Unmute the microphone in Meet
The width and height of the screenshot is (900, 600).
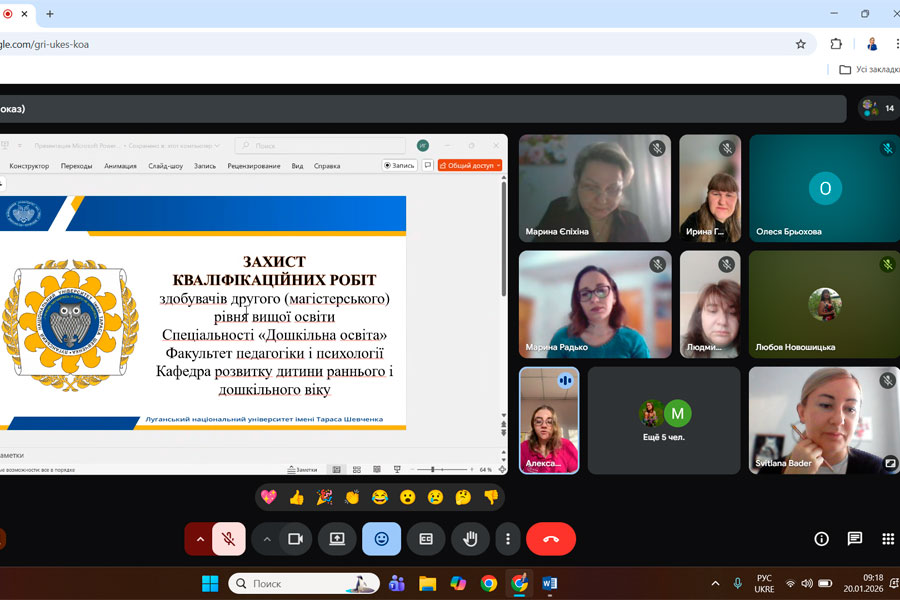(228, 539)
